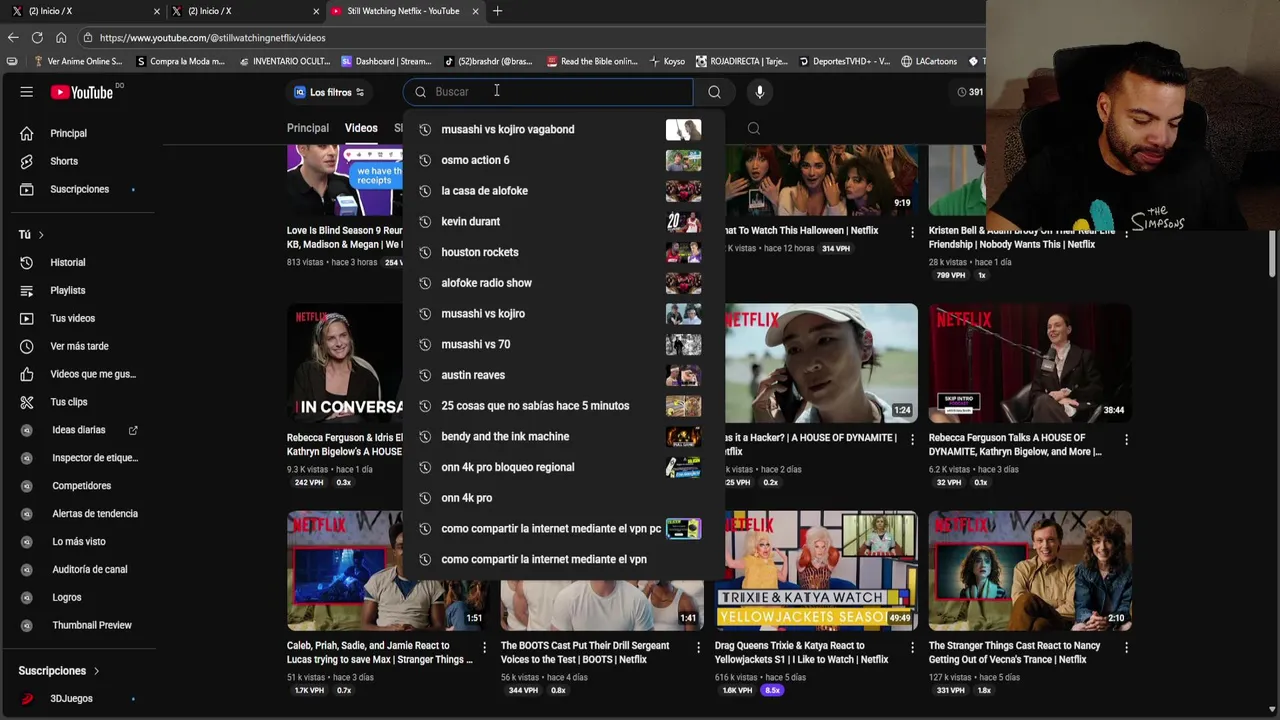Click the browser address bar URL
1280x720 pixels.
(213, 38)
